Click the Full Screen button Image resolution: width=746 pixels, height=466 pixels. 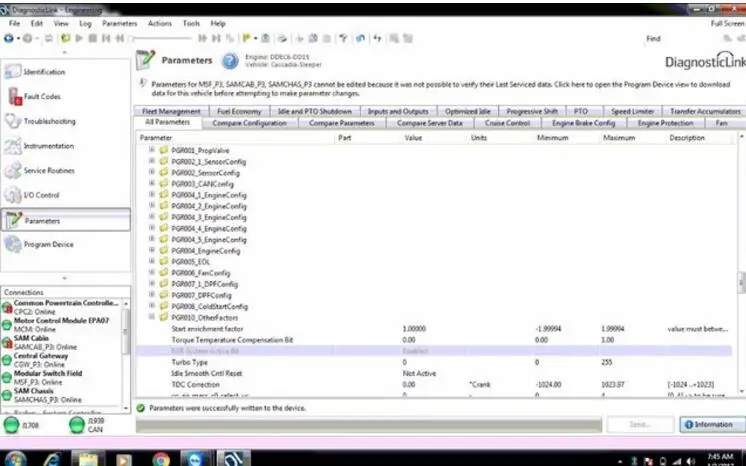[x=727, y=23]
